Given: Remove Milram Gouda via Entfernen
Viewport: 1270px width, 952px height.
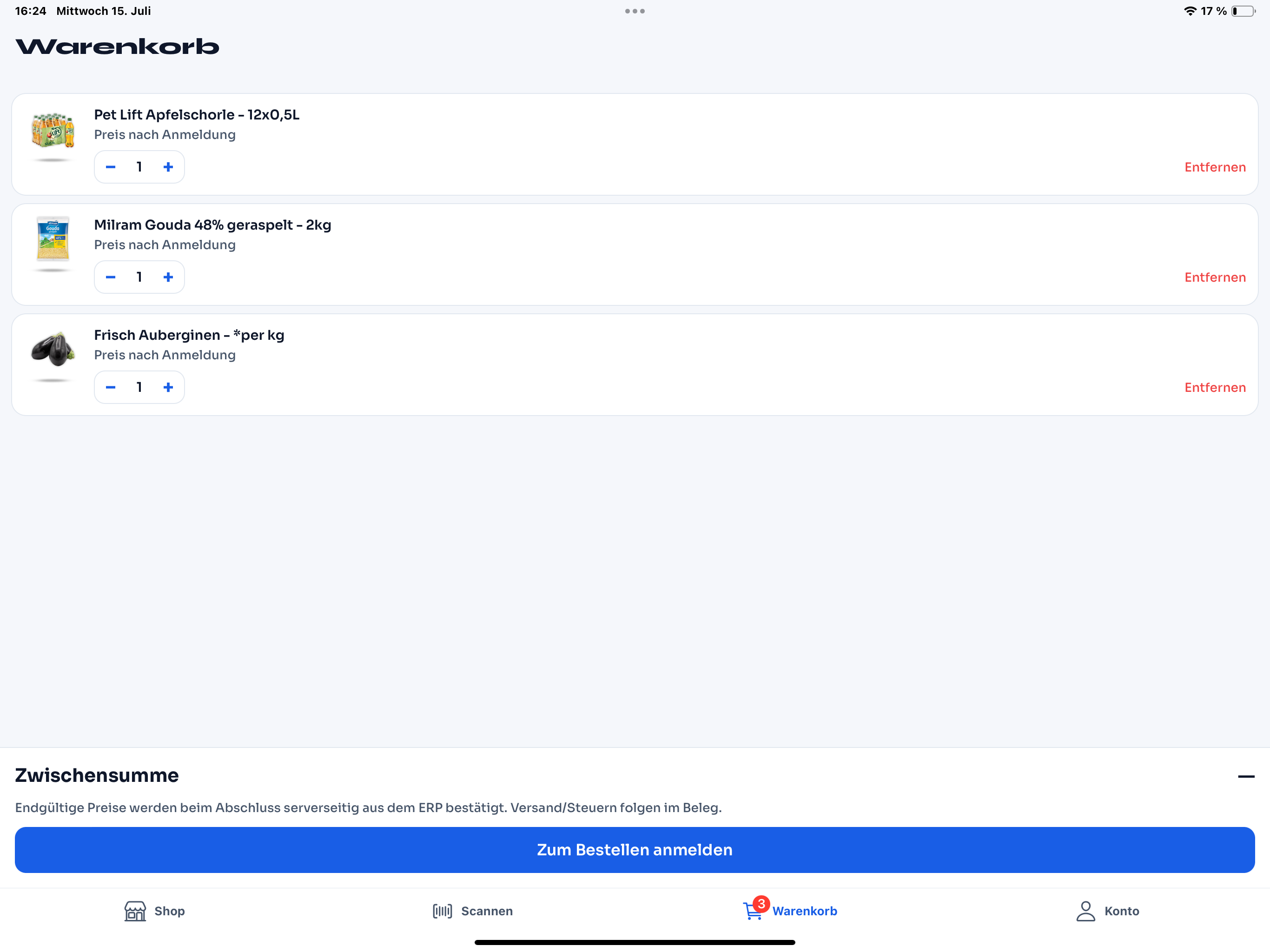Looking at the screenshot, I should (1215, 278).
